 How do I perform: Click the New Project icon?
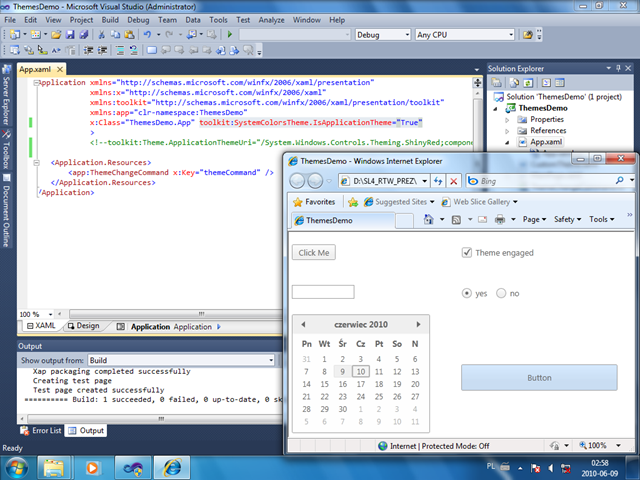(x=15, y=35)
